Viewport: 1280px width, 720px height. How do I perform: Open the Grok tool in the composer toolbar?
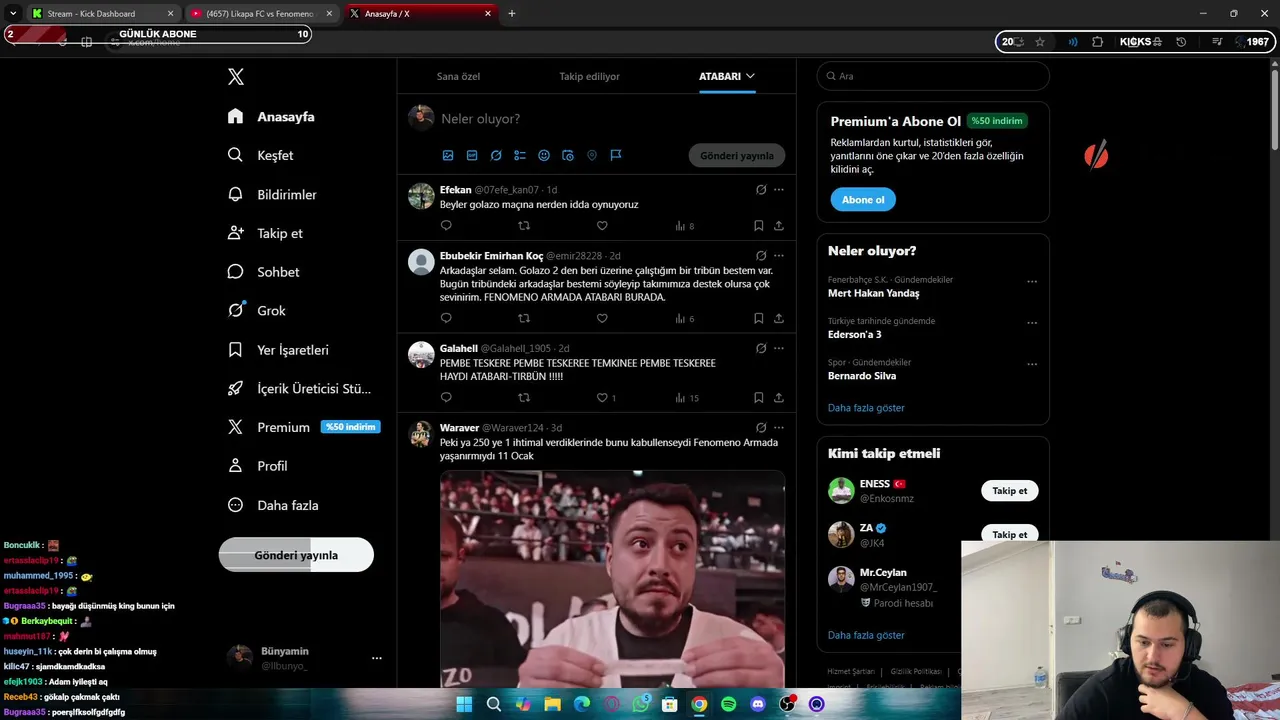tap(496, 155)
